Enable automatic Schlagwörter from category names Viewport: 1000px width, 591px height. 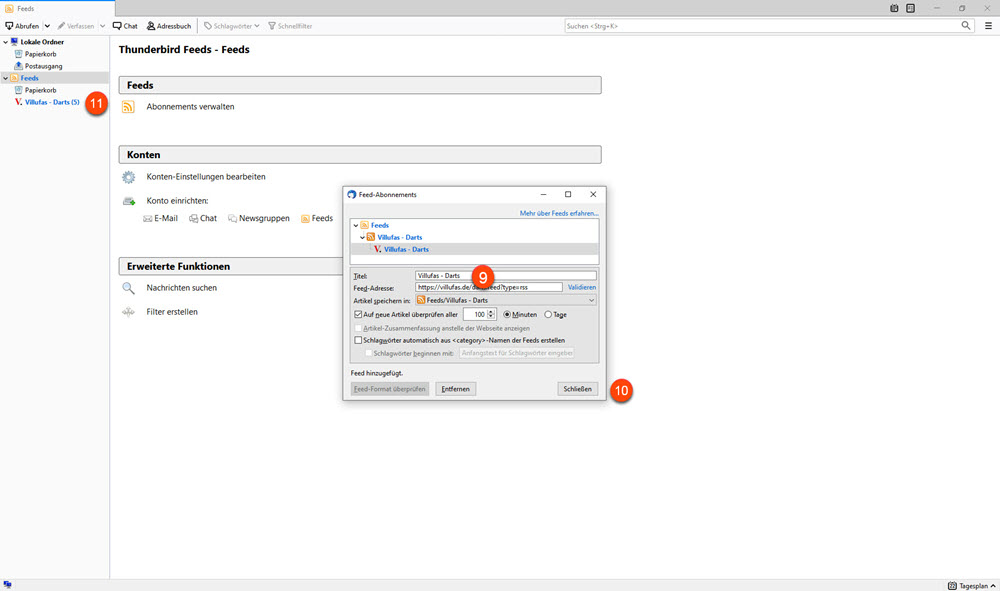pyautogui.click(x=359, y=340)
